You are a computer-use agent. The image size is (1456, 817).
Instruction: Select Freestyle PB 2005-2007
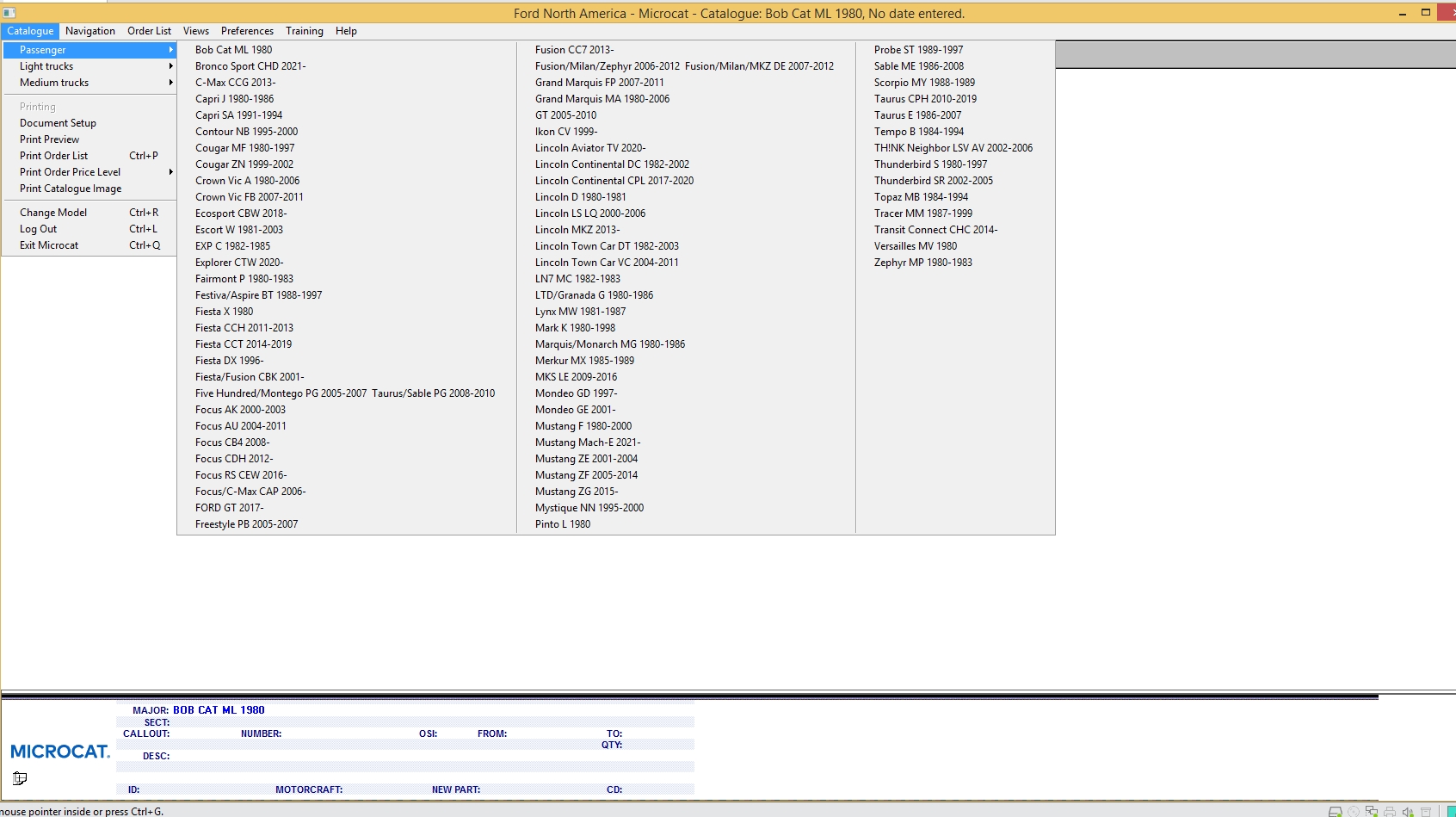[x=246, y=524]
